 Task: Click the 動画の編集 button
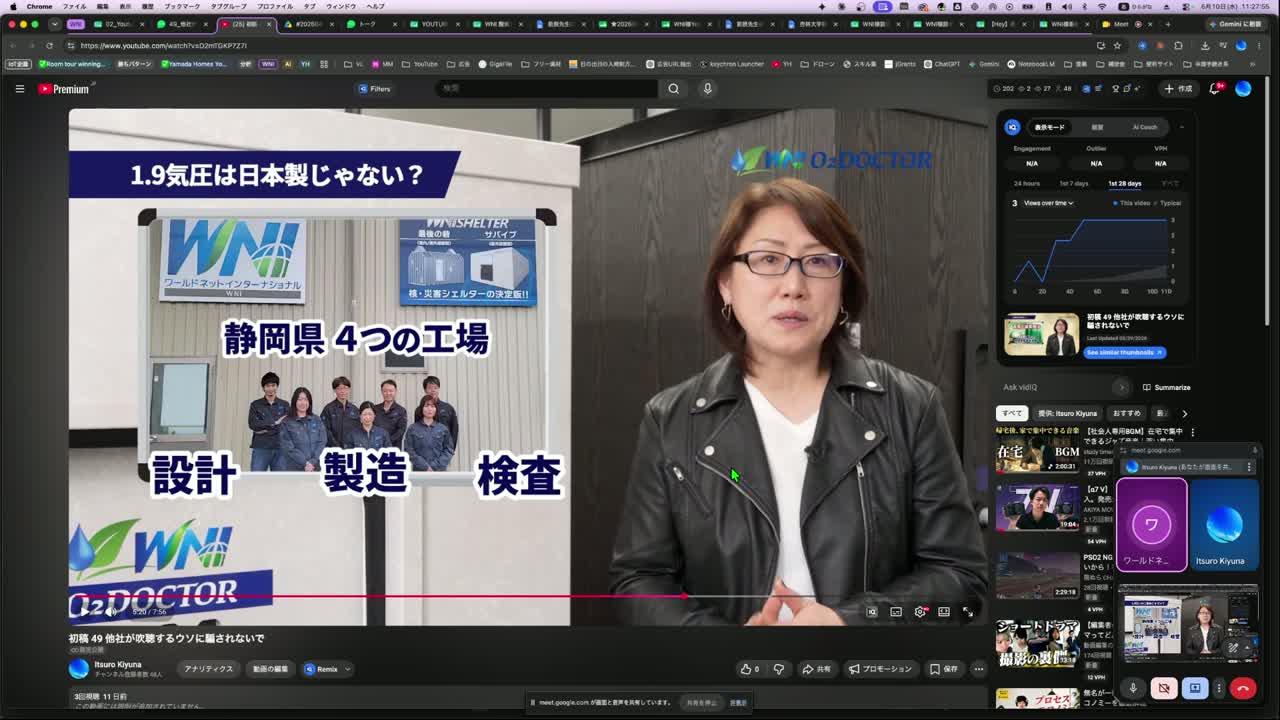coord(270,669)
